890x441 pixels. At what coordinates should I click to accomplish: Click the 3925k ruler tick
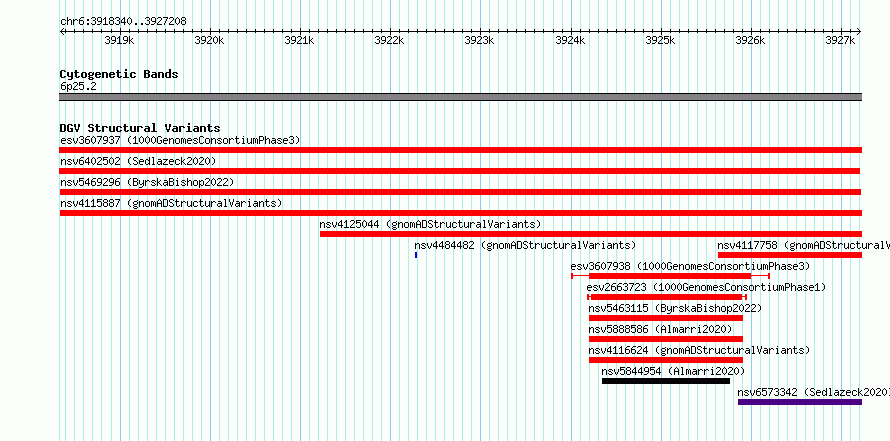click(x=661, y=40)
